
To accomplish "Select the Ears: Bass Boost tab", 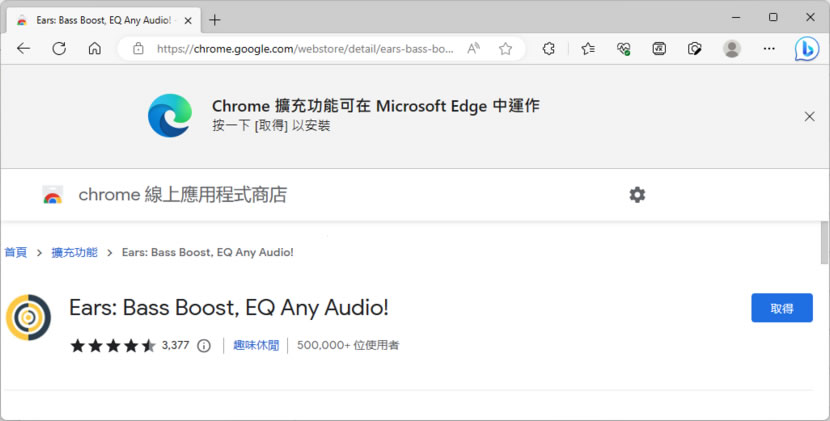I will pyautogui.click(x=104, y=21).
